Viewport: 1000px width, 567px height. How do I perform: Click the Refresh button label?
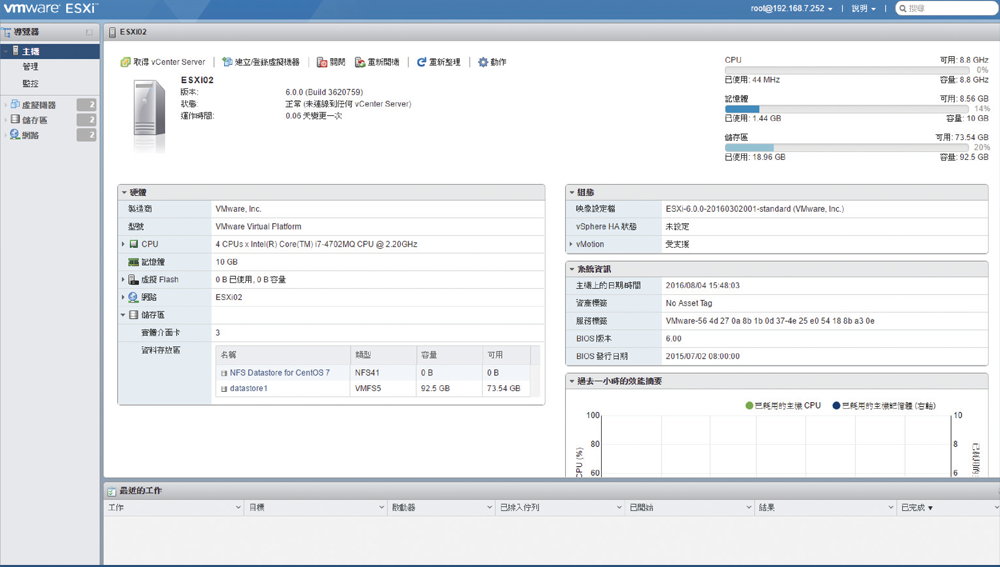[x=445, y=62]
